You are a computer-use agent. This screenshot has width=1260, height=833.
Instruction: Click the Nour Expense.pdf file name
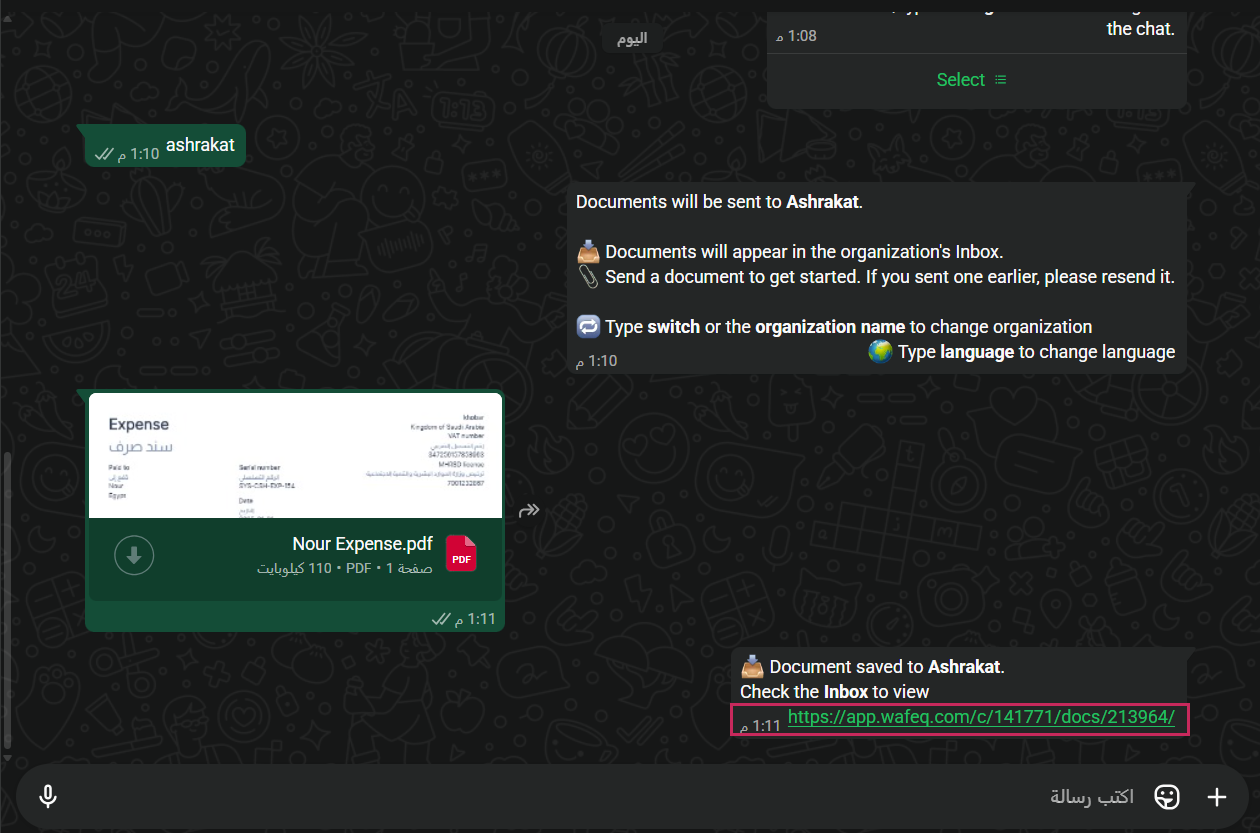362,544
